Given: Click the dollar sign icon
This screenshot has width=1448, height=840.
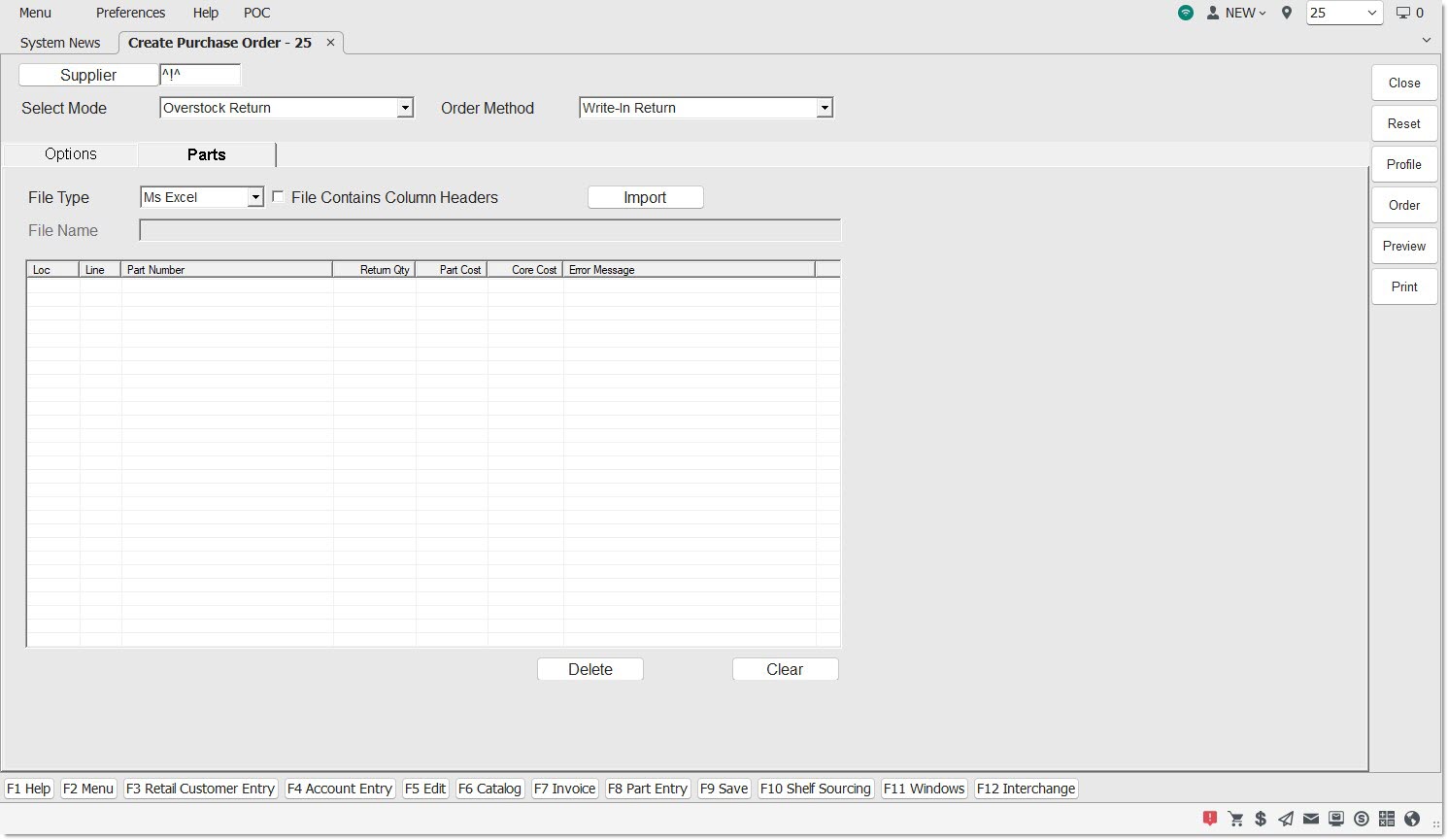Looking at the screenshot, I should 1261,819.
